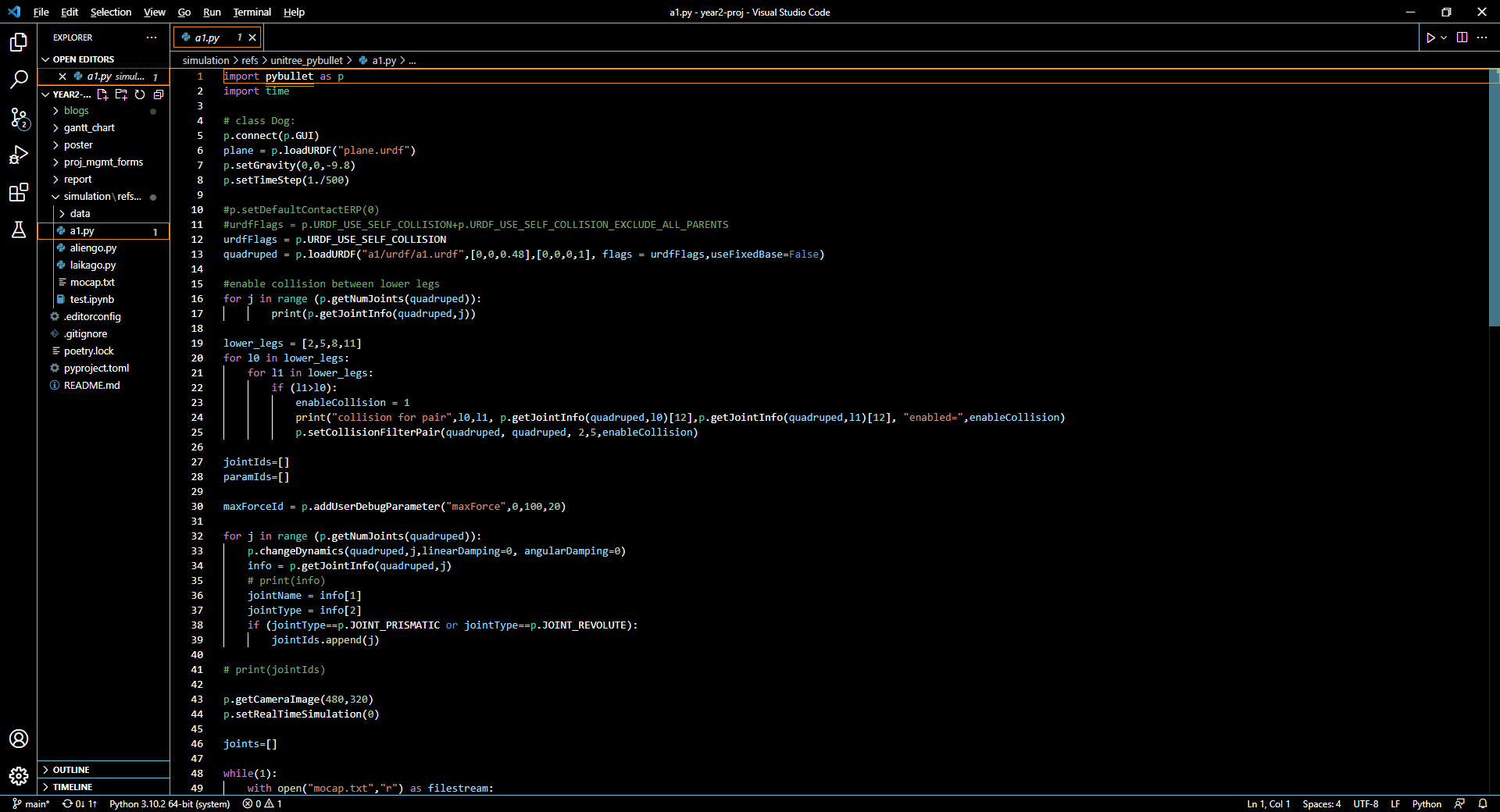Expand the proj_mgmt_forms folder

coord(103,162)
